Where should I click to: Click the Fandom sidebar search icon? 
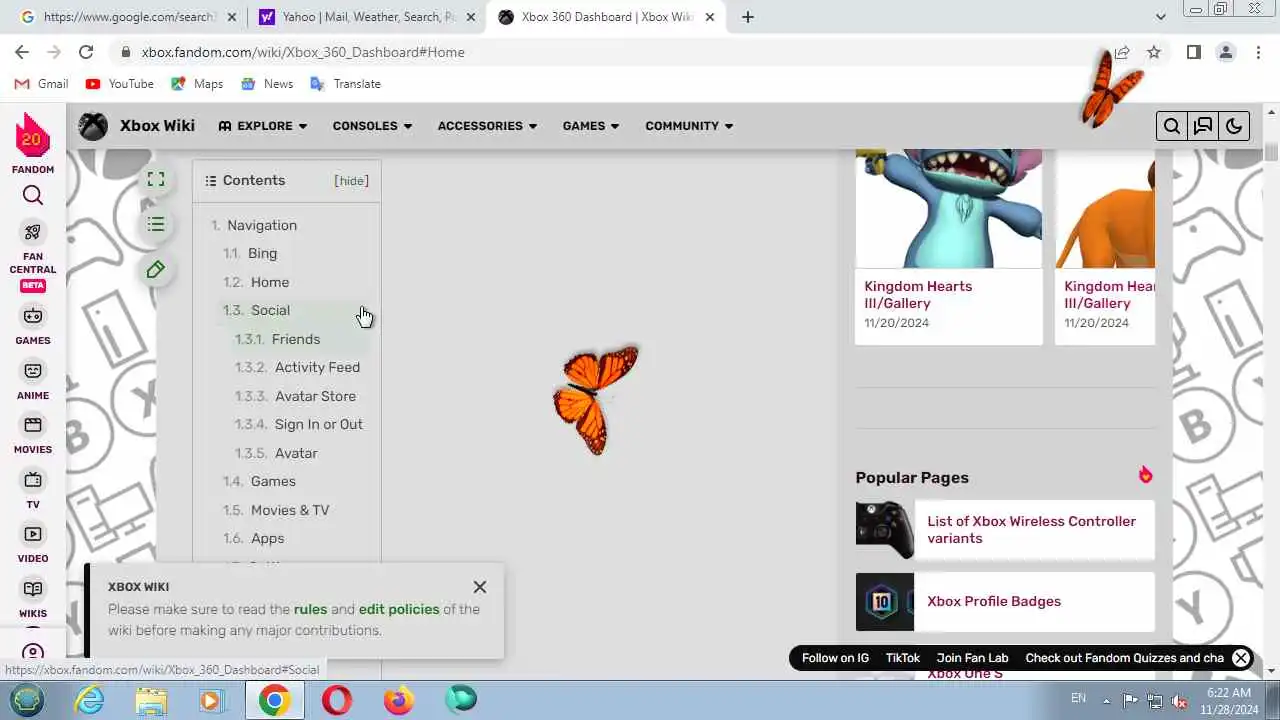tap(33, 196)
